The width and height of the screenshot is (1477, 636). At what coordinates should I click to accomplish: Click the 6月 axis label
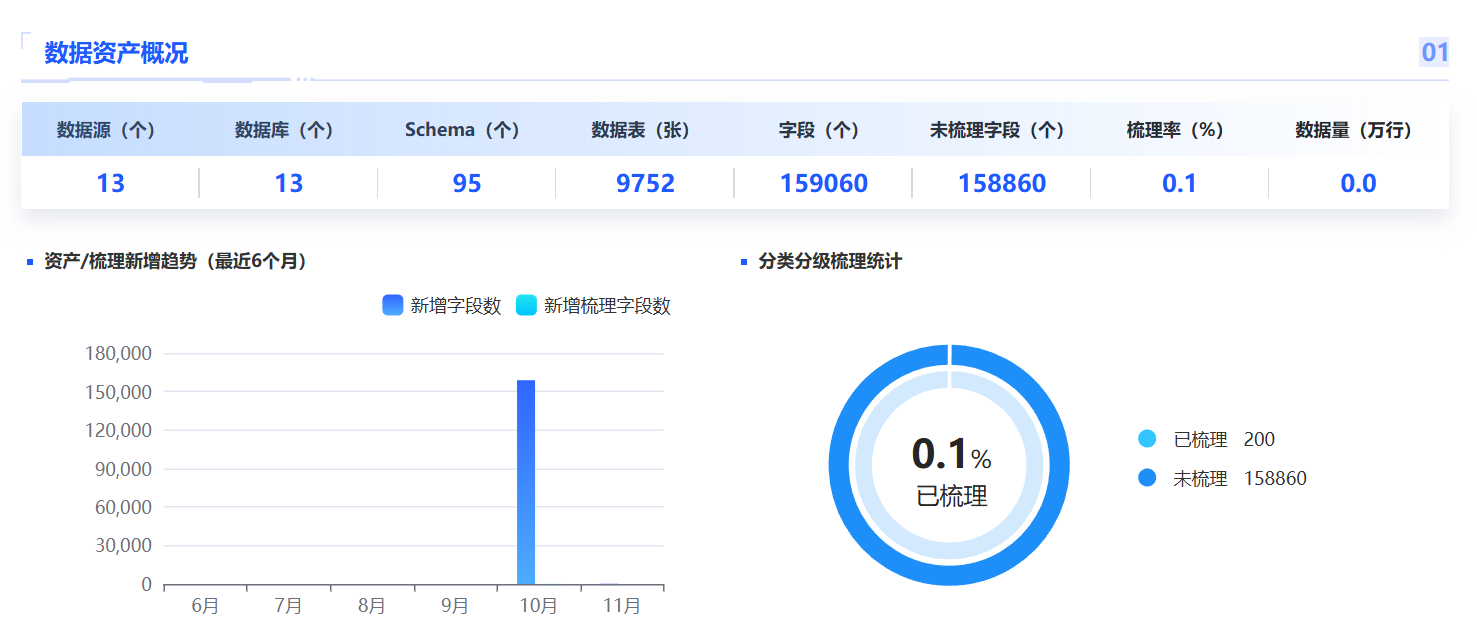pos(205,606)
